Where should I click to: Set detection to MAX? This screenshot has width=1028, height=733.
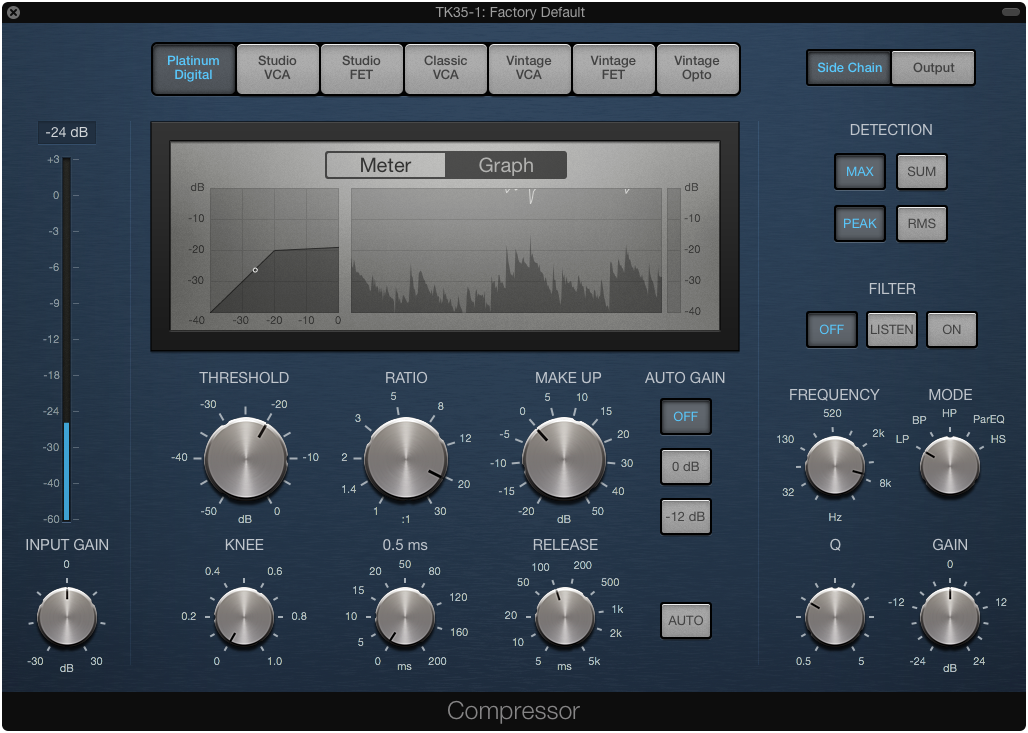click(x=860, y=172)
